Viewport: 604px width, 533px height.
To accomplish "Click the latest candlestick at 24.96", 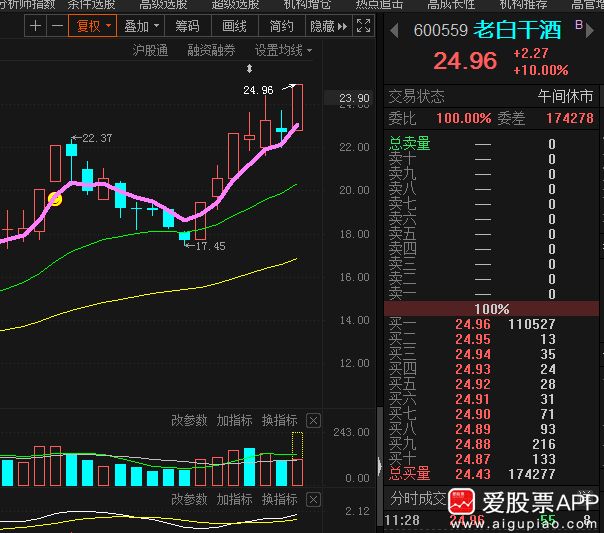I will (297, 107).
